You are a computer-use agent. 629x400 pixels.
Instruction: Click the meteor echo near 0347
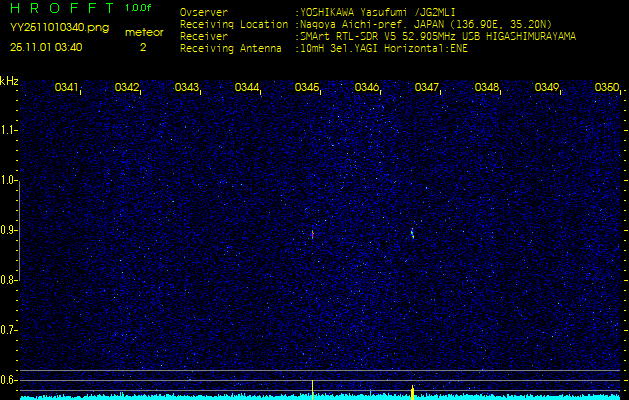click(412, 234)
